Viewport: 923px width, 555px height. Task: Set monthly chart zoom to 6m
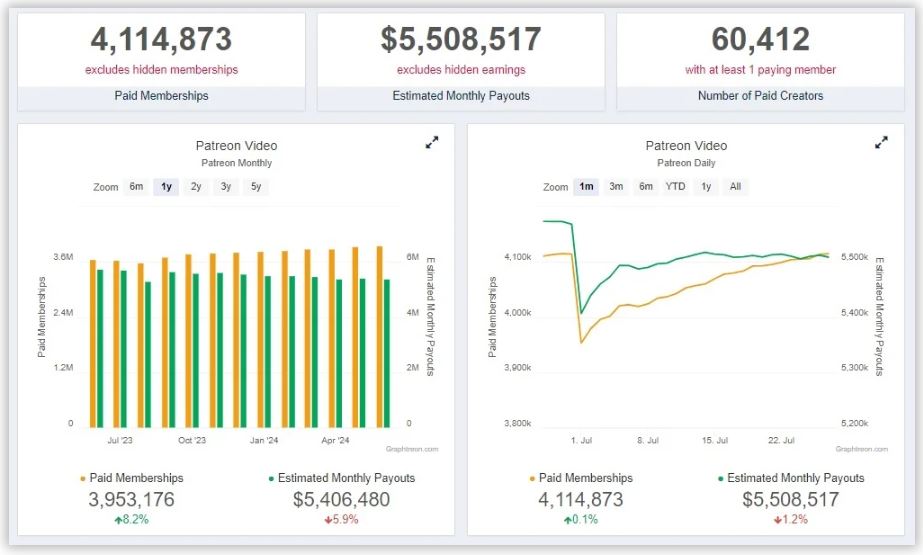[137, 187]
